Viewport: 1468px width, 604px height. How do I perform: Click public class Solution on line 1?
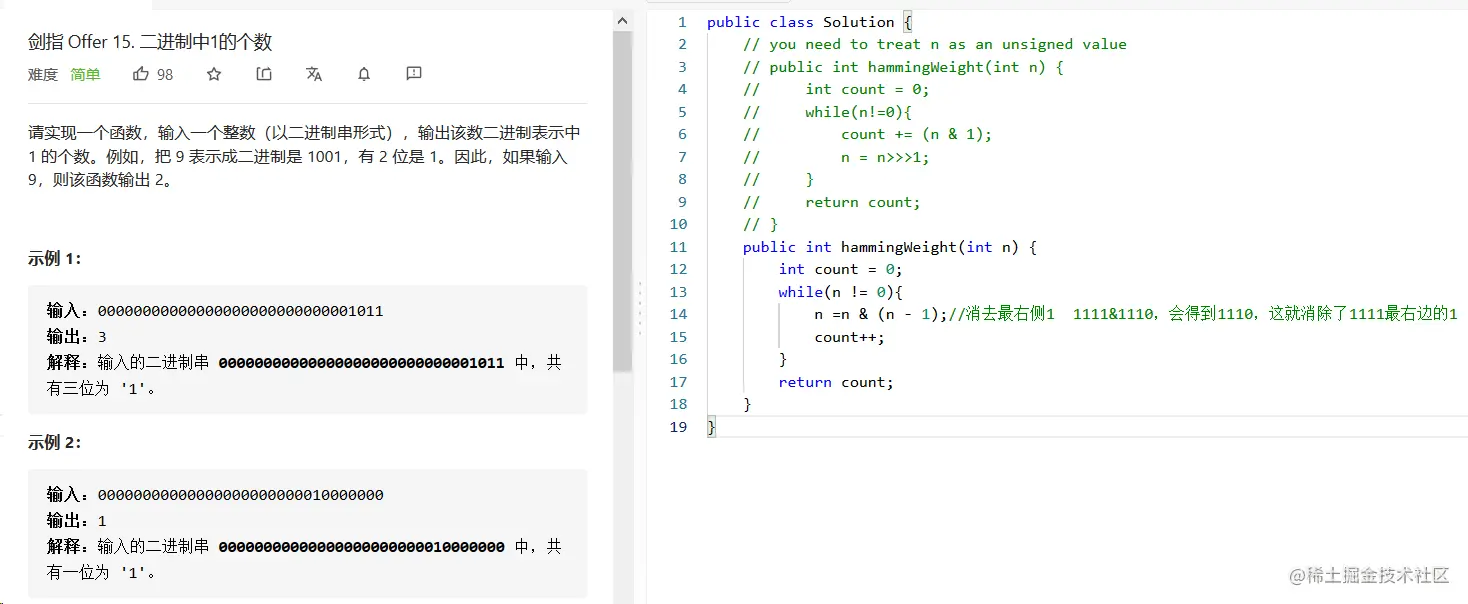[800, 21]
